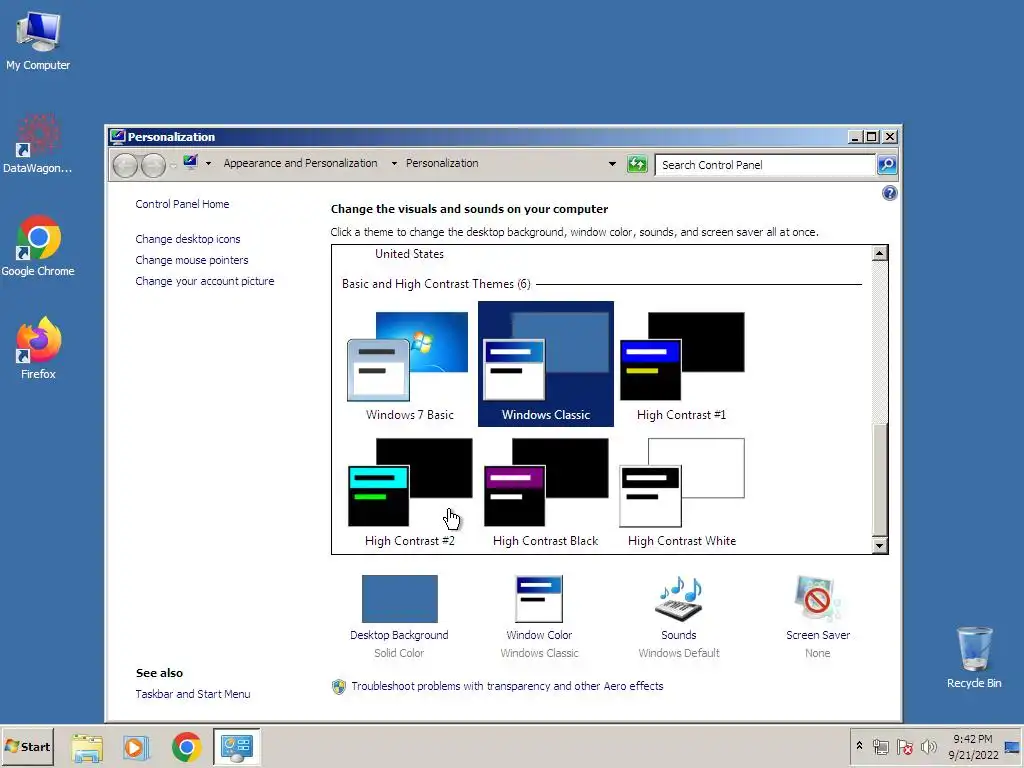Screen dimensions: 1024x768
Task: Click the Control Panel icon in address bar
Action: tap(191, 162)
